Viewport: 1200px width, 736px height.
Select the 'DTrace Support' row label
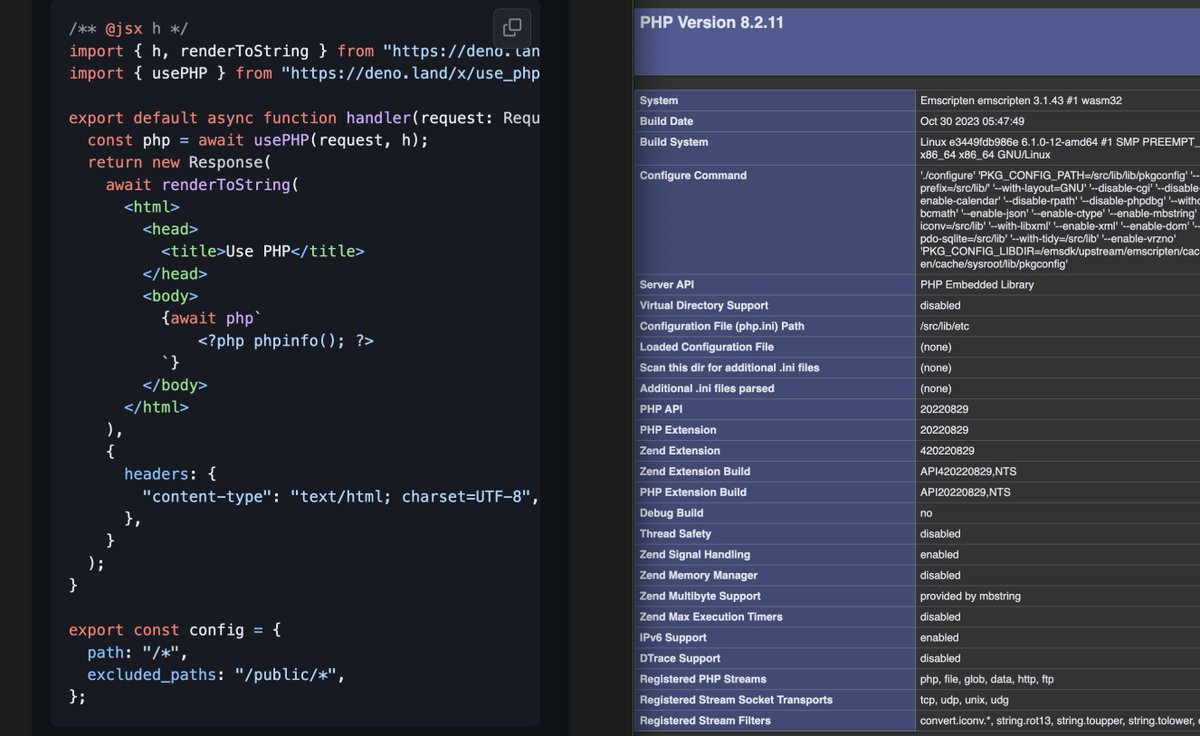680,658
